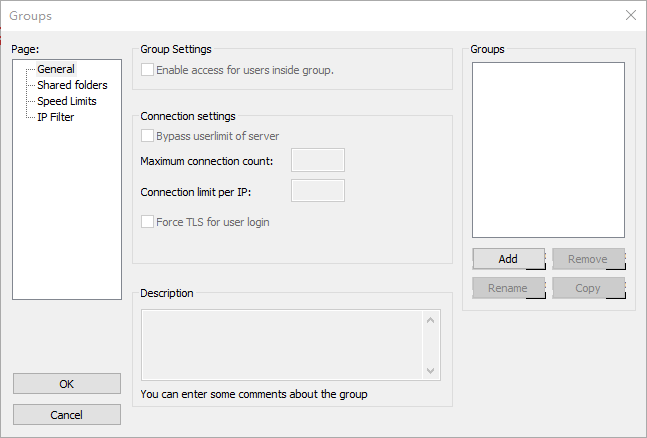The width and height of the screenshot is (647, 438).
Task: Select the General page in tree
Action: click(x=56, y=69)
